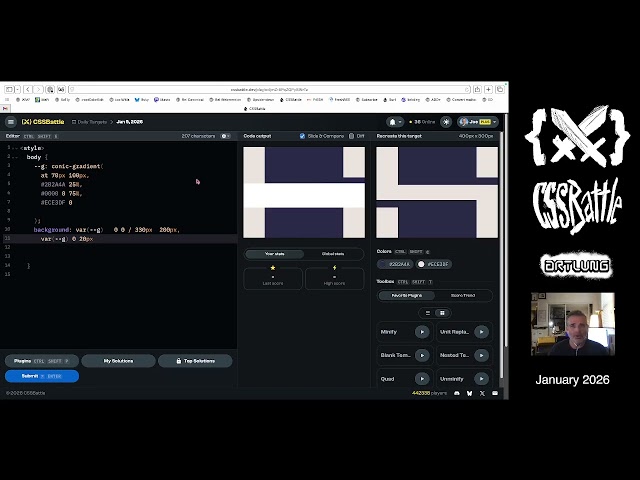Screen dimensions: 640x480
Task: Switch toolbox to list view
Action: point(428,313)
